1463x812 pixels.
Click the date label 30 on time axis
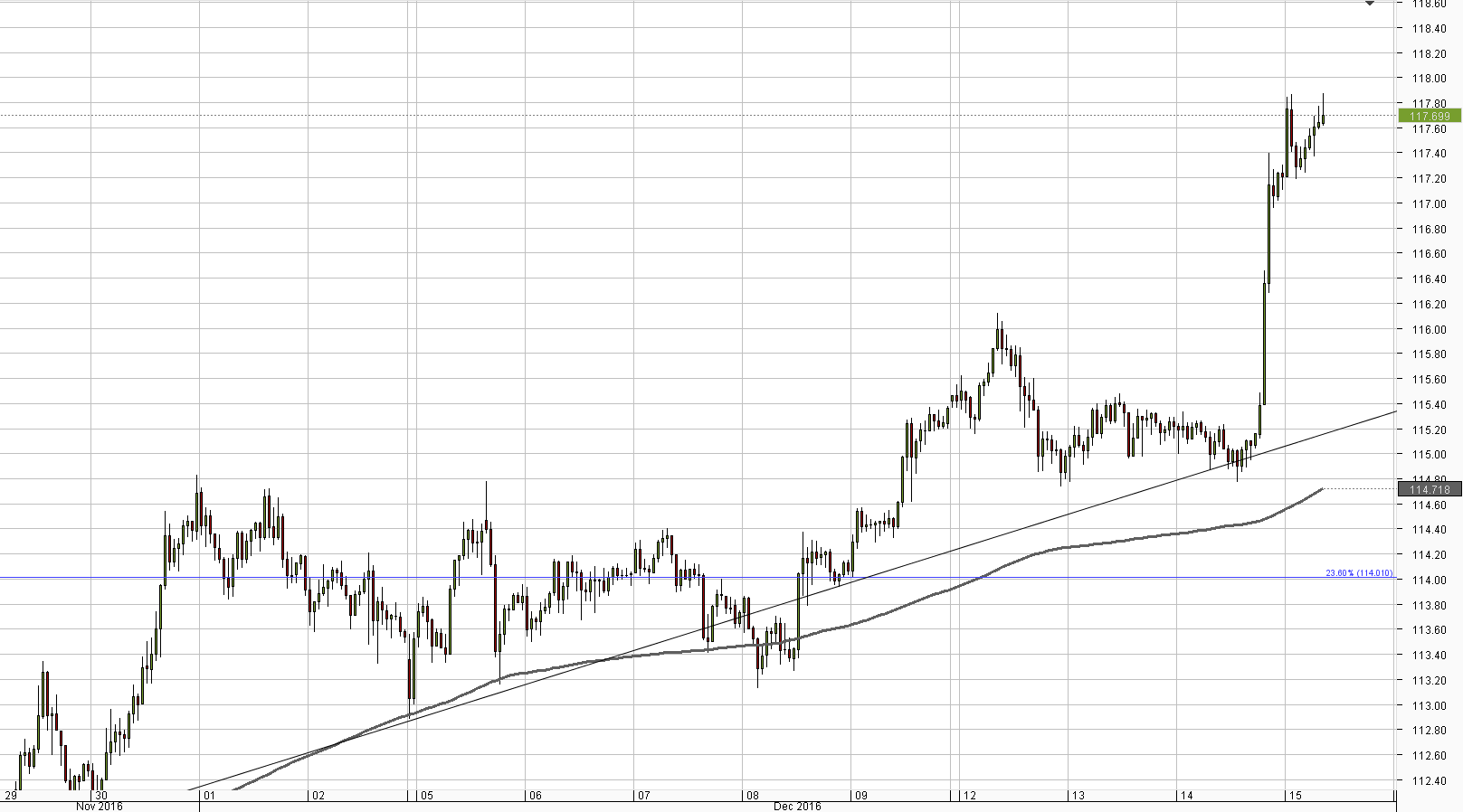101,796
